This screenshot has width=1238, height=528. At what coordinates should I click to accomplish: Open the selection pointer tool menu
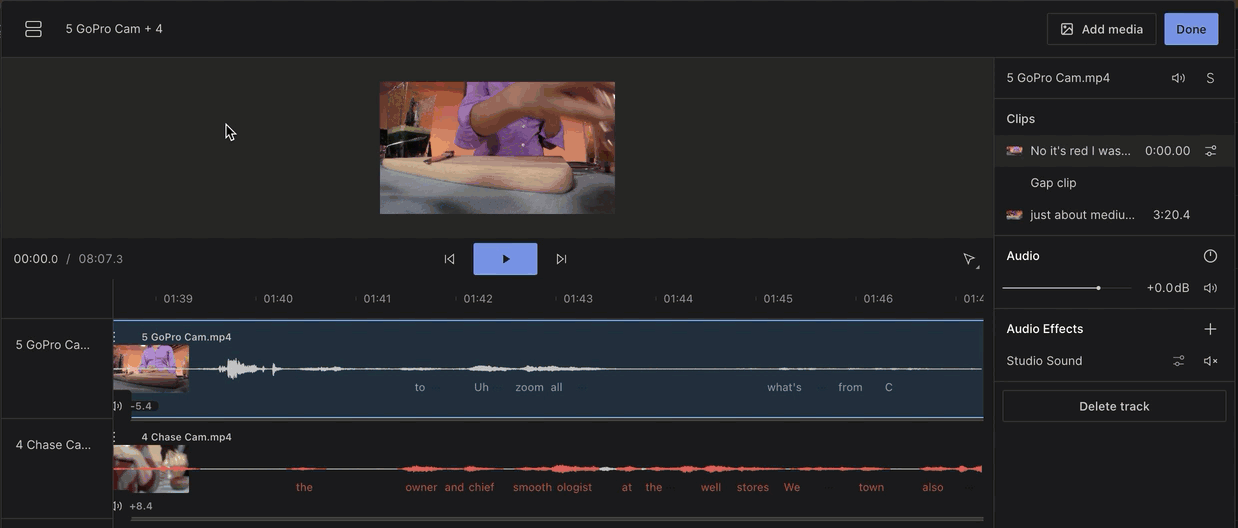coord(969,260)
